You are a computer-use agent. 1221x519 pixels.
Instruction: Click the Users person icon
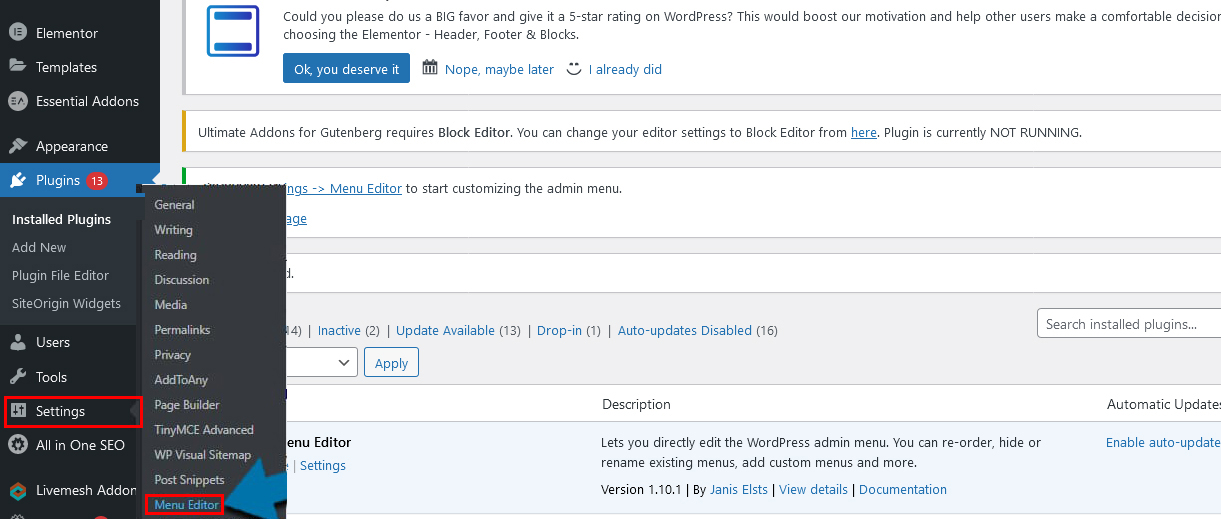click(x=17, y=342)
